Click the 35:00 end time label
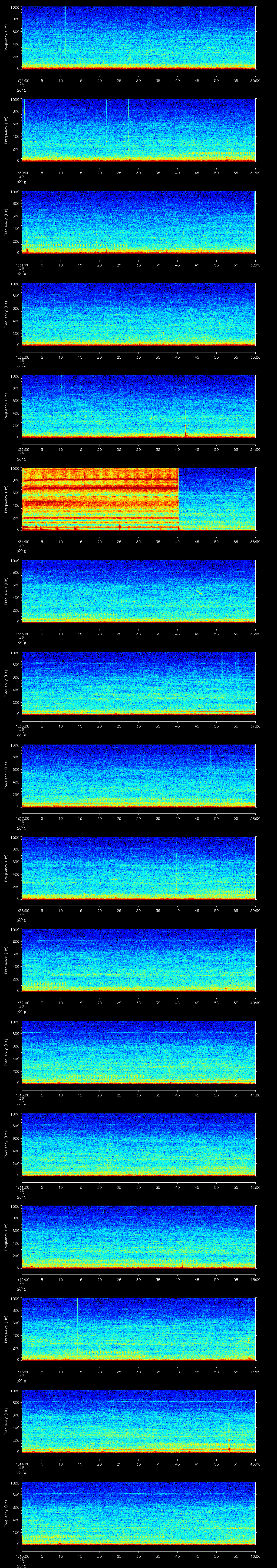 (x=256, y=542)
